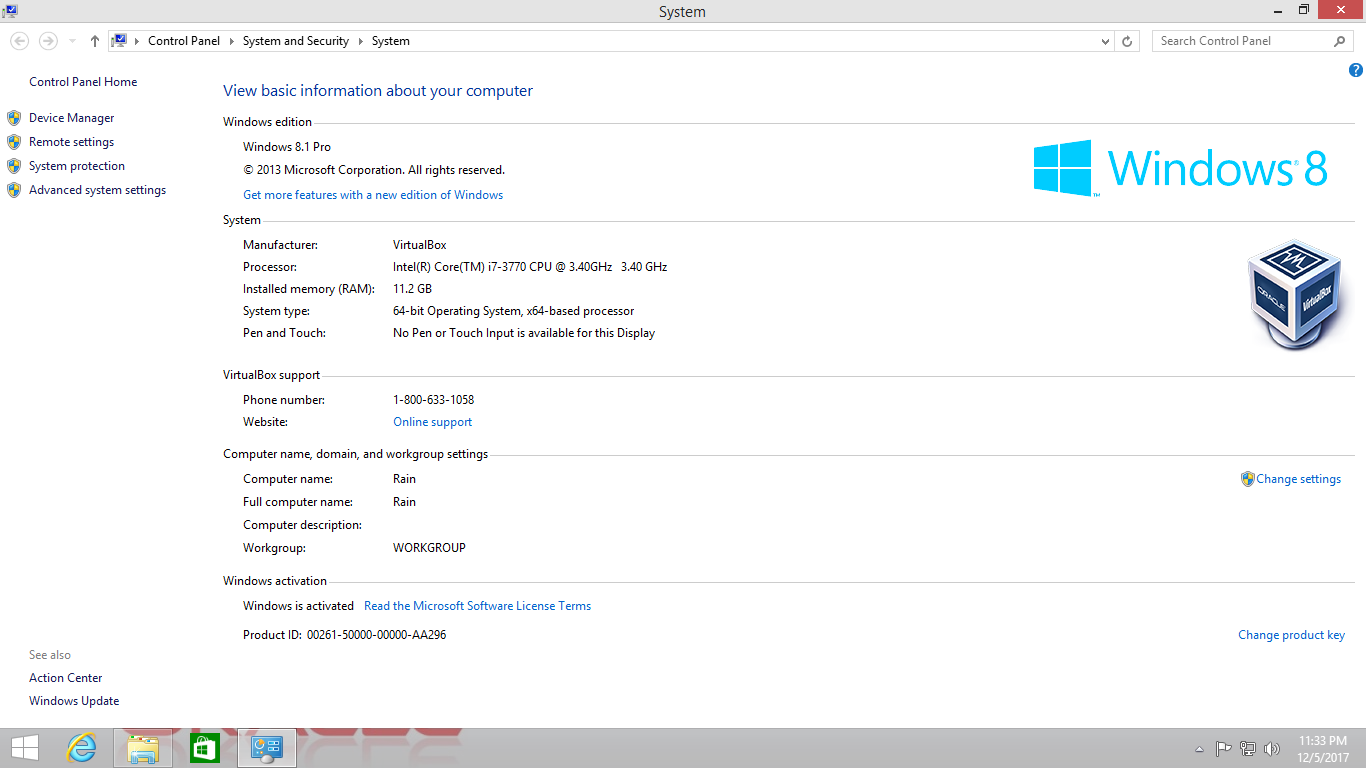
Task: Open Action Center under See also
Action: tap(66, 678)
